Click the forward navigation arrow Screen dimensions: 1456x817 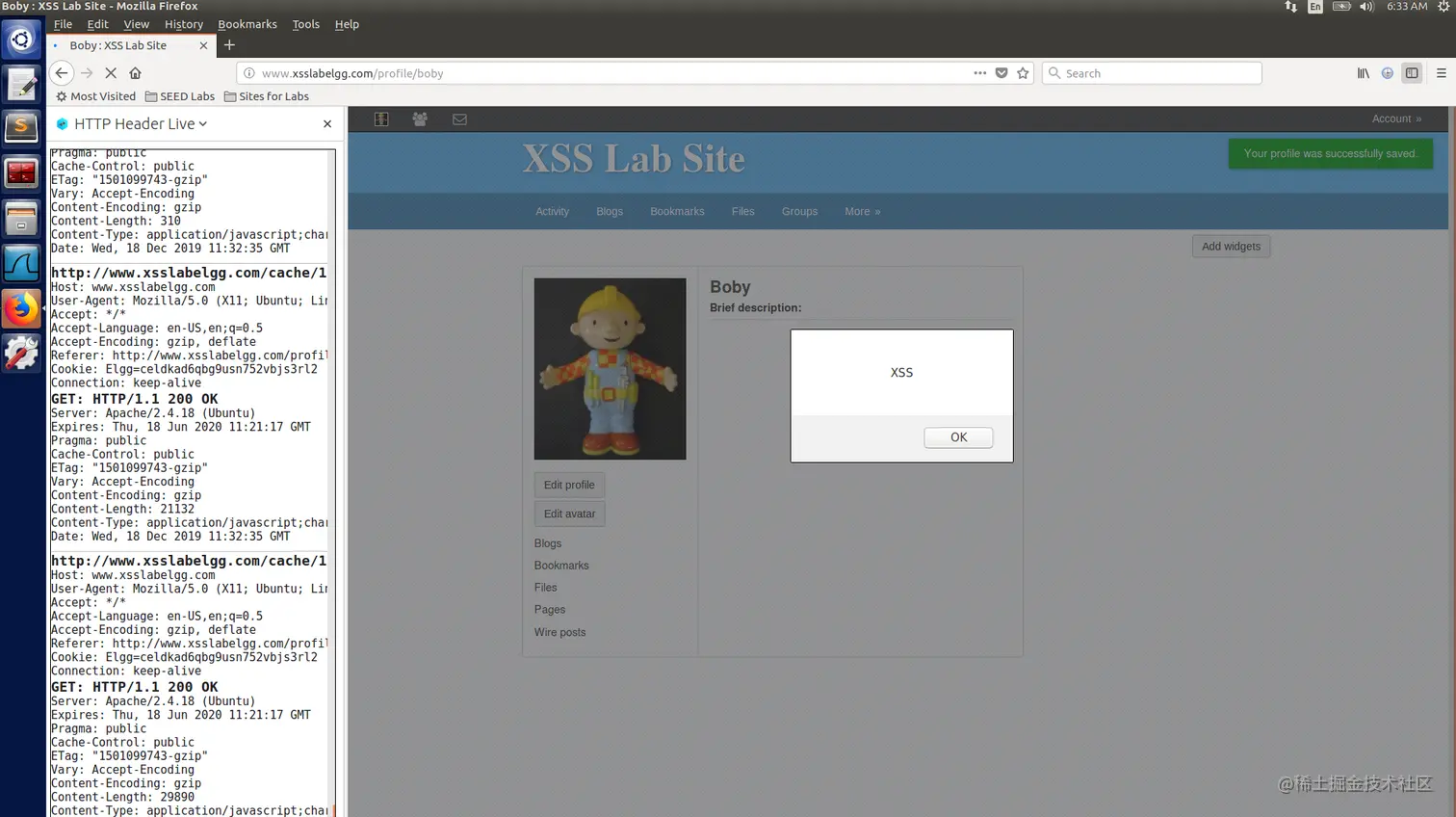[87, 73]
